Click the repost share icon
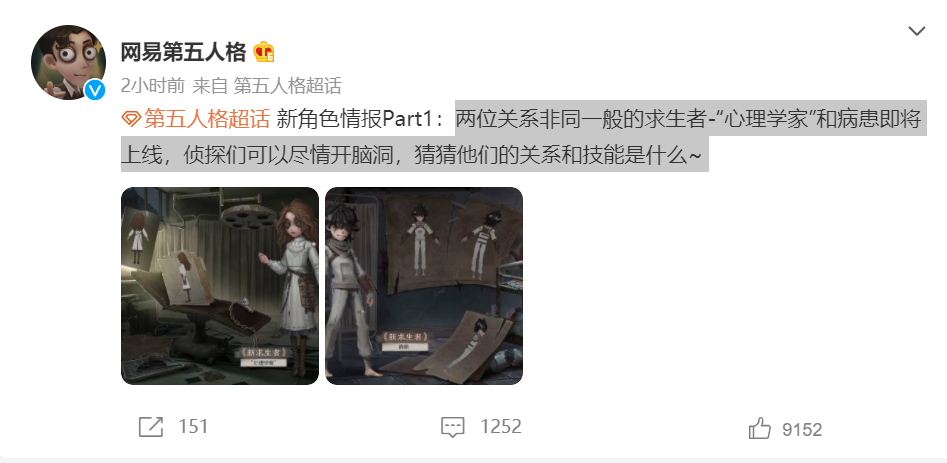Screen dimensions: 947x463 click(150, 427)
